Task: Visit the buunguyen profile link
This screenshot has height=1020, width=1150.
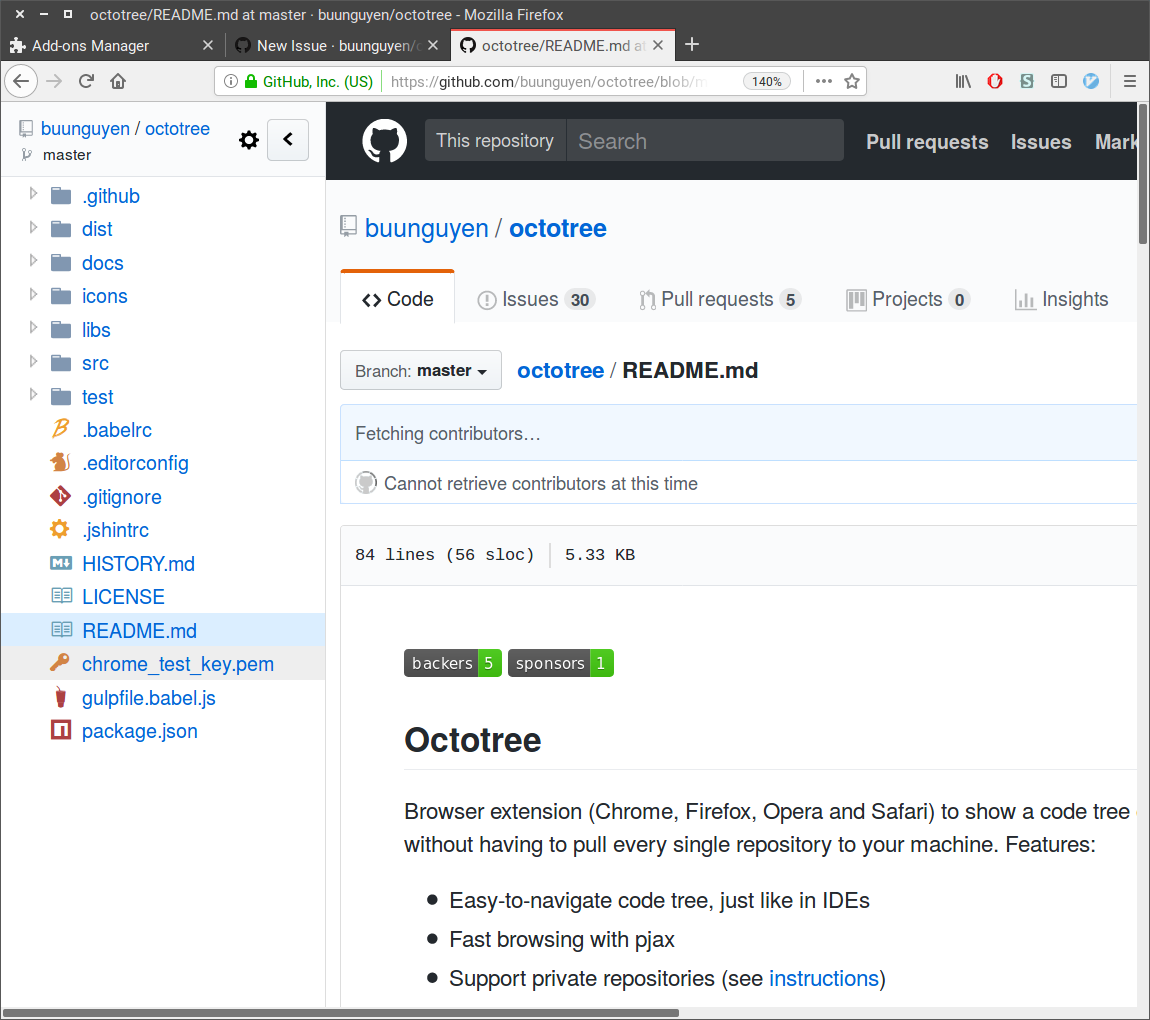Action: click(426, 228)
